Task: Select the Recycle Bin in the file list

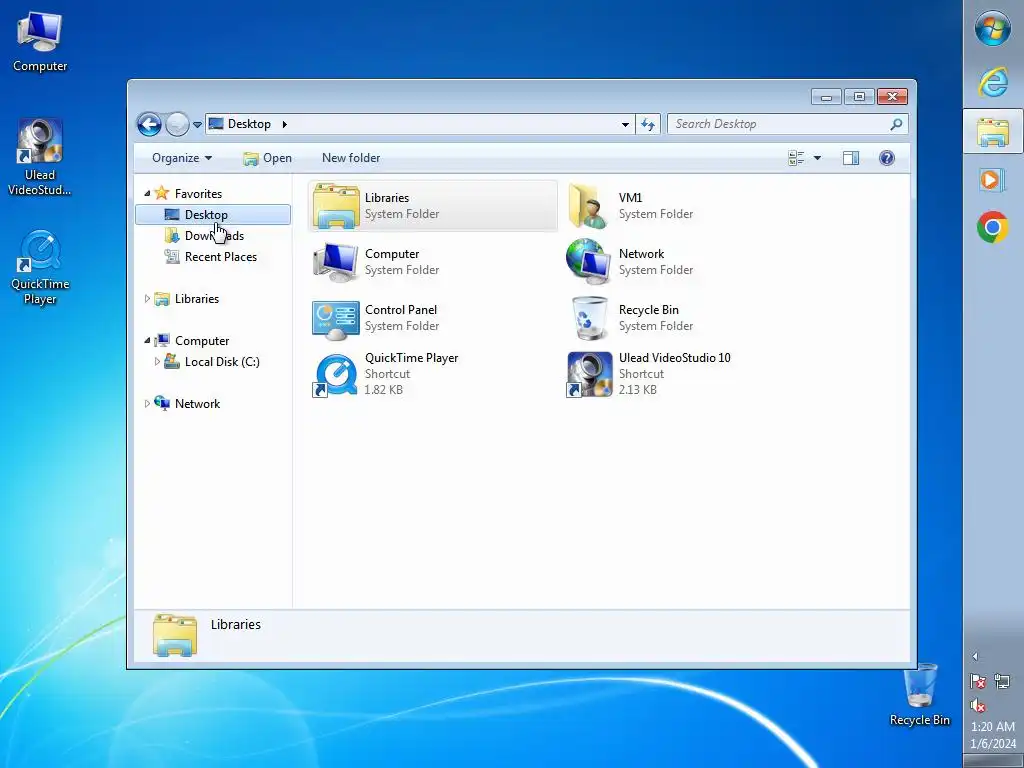Action: (686, 318)
